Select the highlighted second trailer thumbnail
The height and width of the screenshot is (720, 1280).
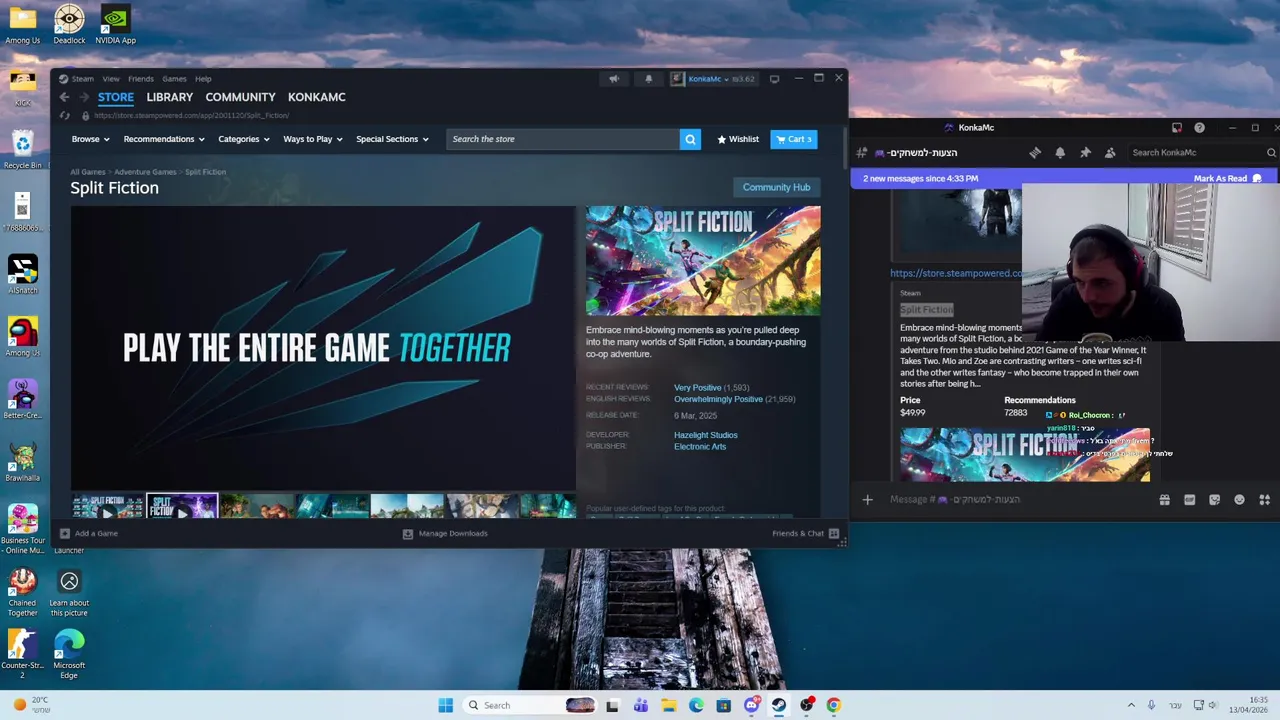click(x=182, y=506)
